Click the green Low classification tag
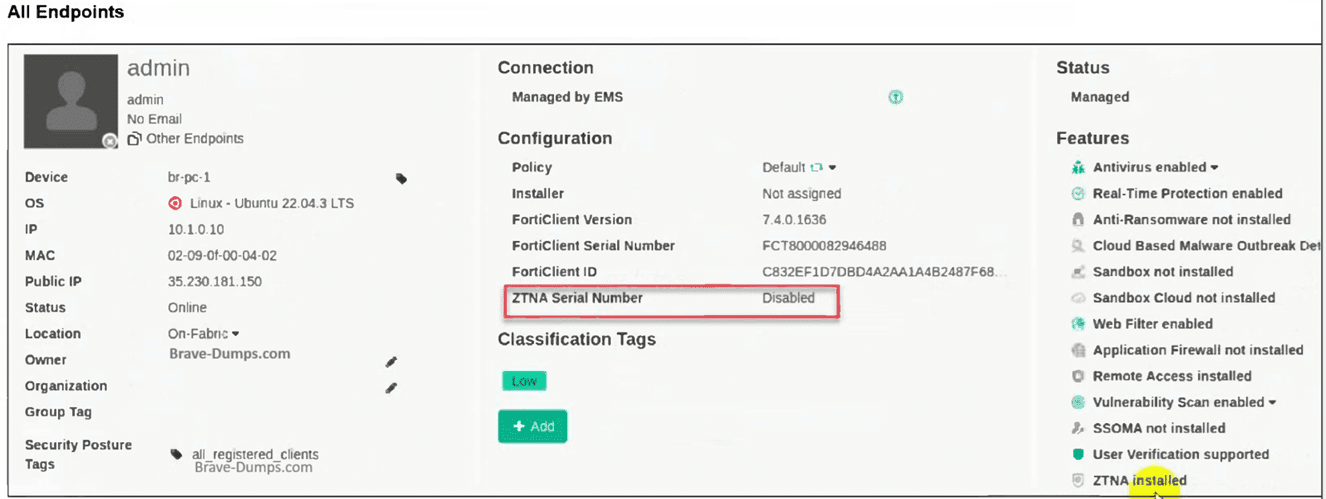 524,381
